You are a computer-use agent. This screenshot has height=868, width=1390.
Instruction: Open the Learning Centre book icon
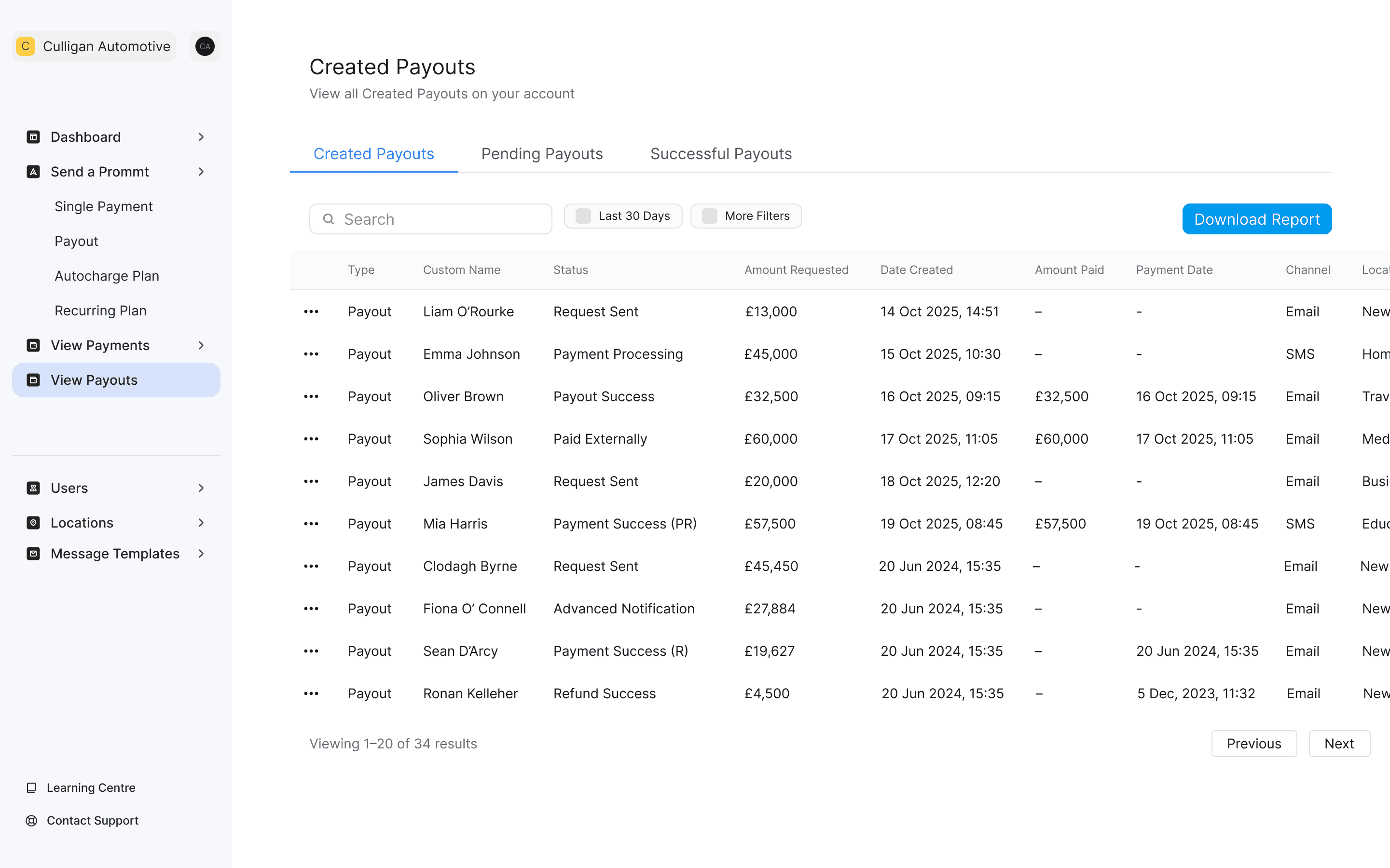tap(31, 787)
